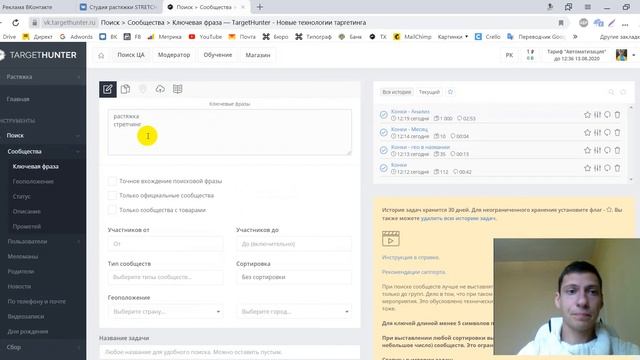Screen dimensions: 640x360
Task: Click the 'удалить всю историю задач' link
Action: 458,218
